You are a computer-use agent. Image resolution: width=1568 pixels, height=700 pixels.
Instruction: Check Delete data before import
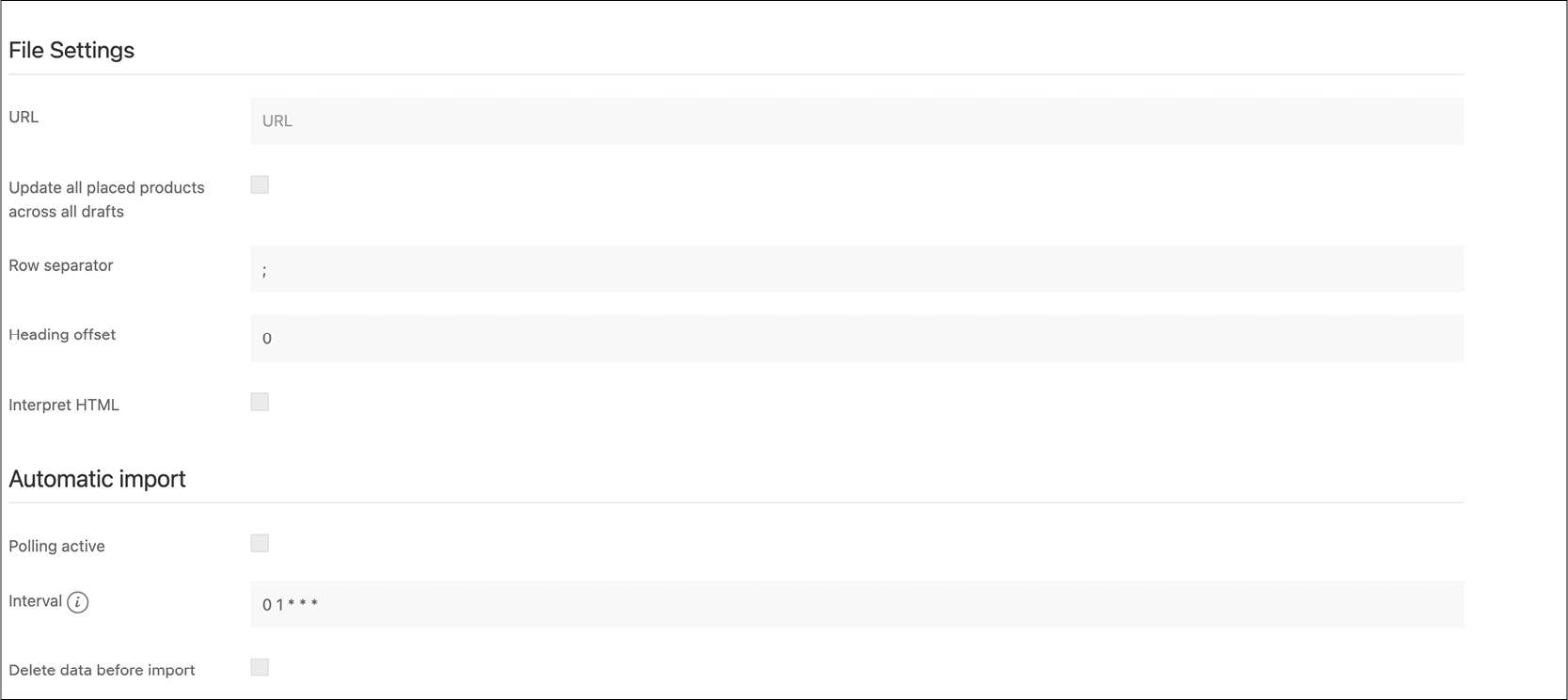coord(260,667)
